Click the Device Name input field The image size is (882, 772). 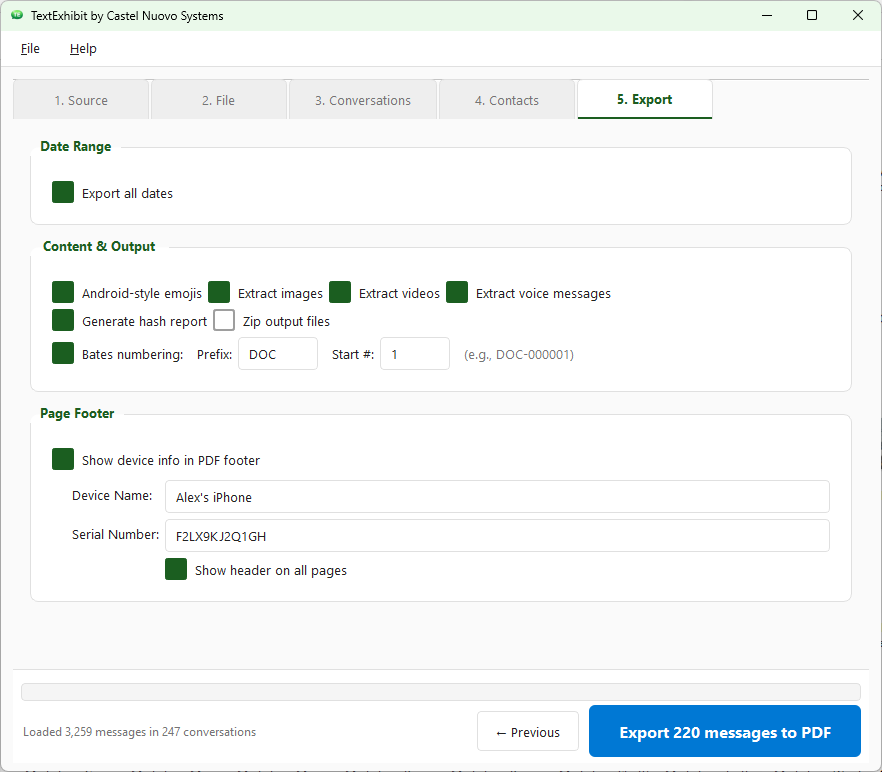[497, 497]
